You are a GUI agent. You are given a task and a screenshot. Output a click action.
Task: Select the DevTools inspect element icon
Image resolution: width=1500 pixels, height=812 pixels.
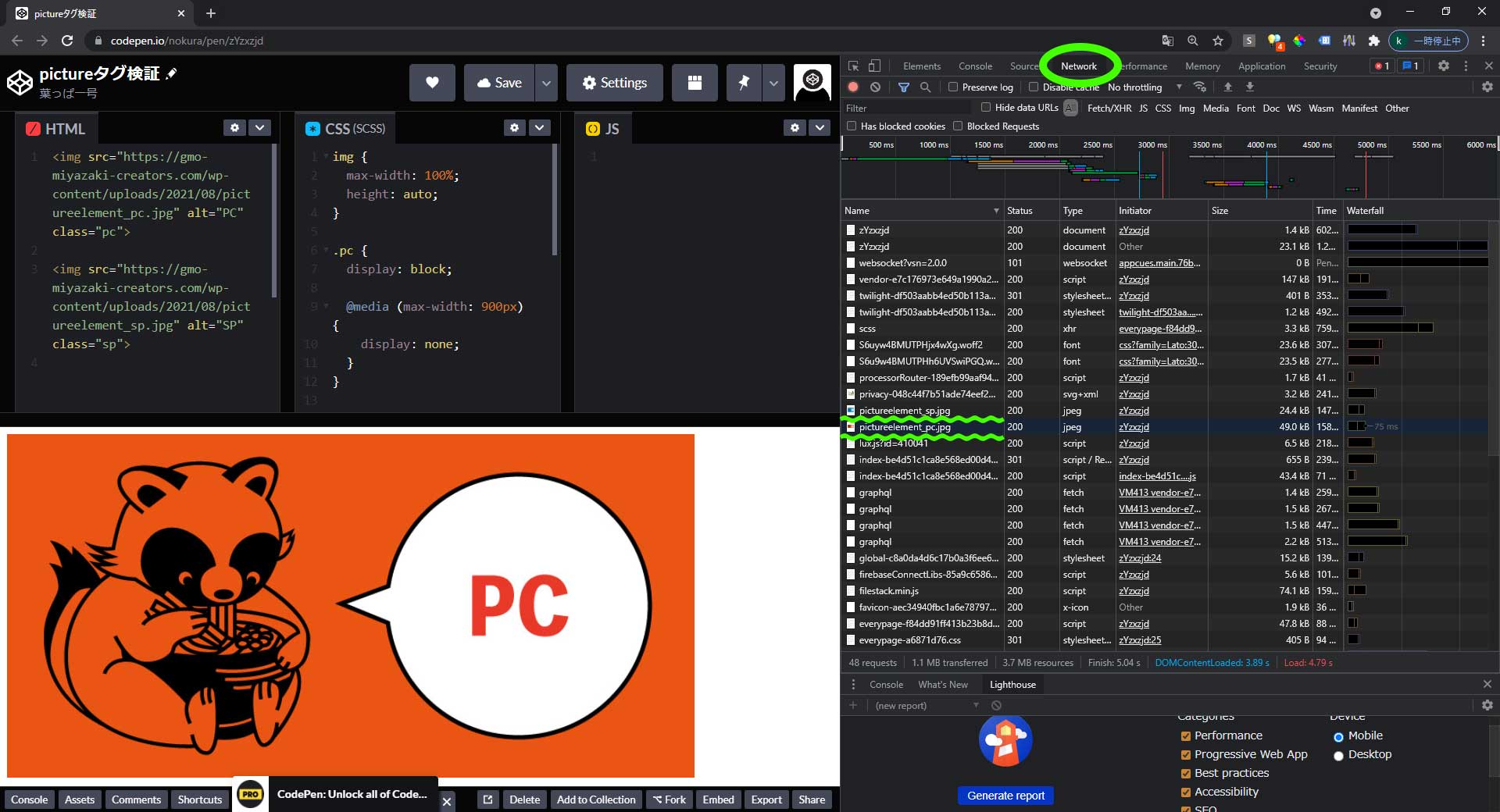[854, 66]
